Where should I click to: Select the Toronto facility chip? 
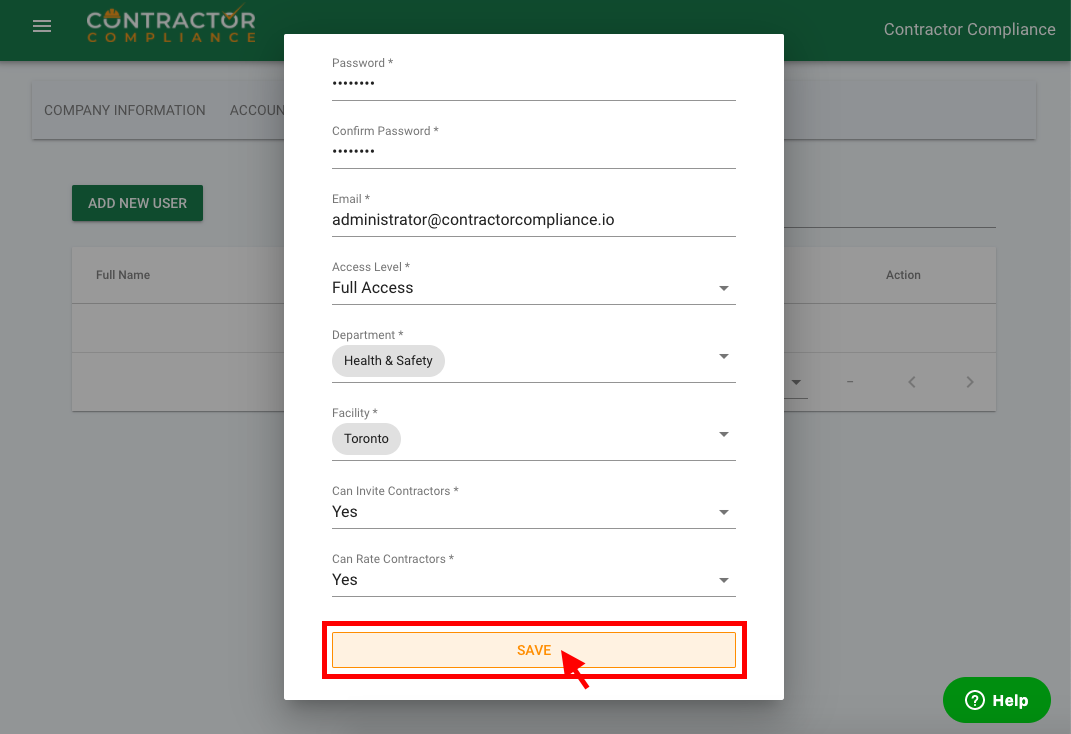tap(366, 439)
